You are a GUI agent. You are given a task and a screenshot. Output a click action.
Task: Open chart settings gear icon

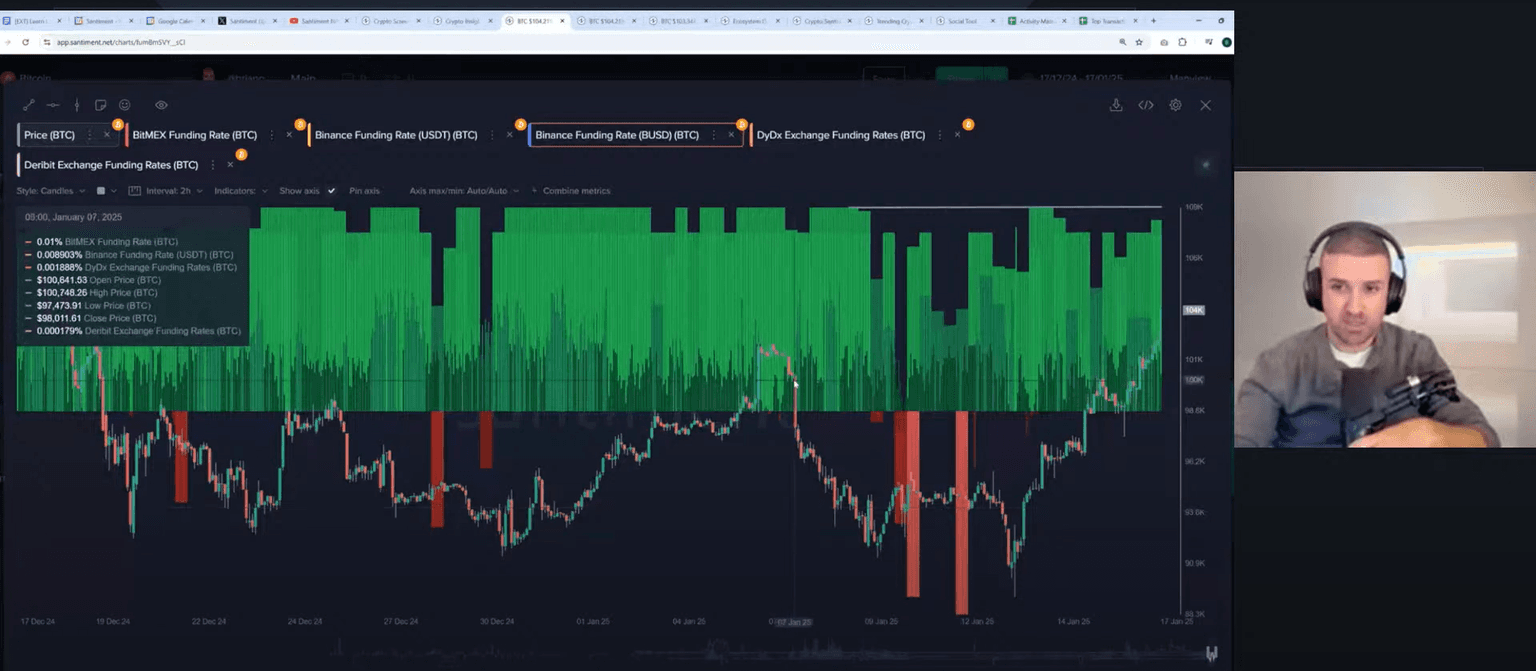click(x=1175, y=105)
